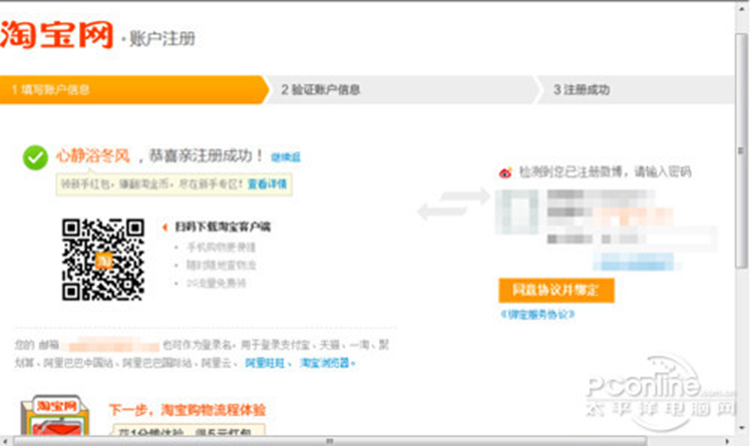This screenshot has width=750, height=446.
Task: Click the Weibo detected prompt text
Action: point(605,172)
